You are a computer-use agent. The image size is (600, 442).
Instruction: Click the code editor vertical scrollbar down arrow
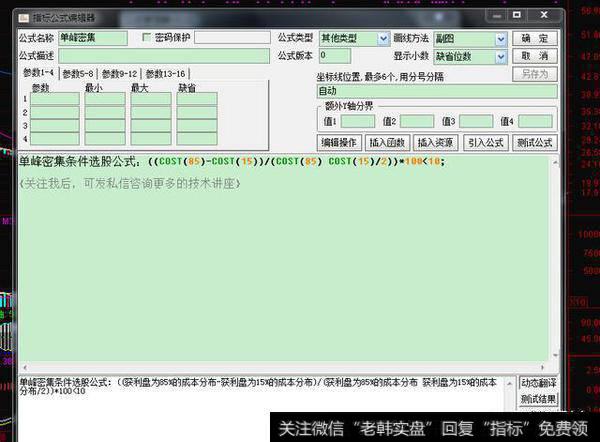tap(555, 356)
